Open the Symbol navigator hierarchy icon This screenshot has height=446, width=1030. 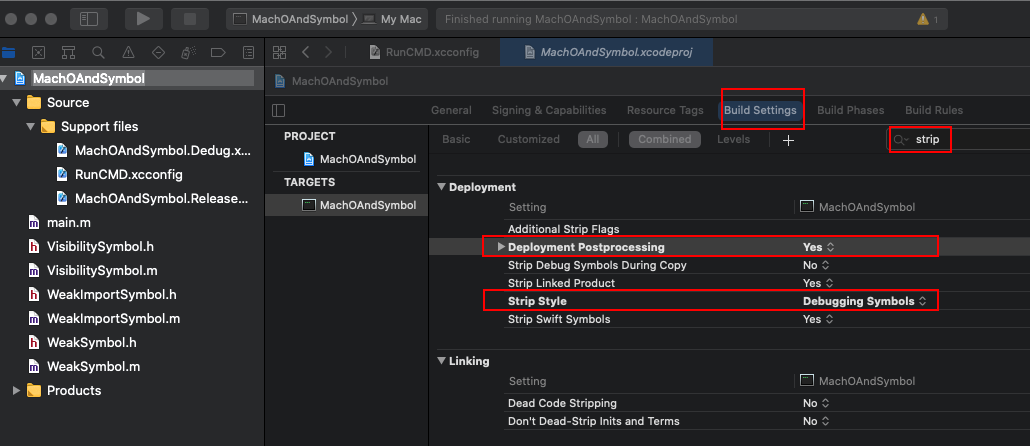click(68, 53)
